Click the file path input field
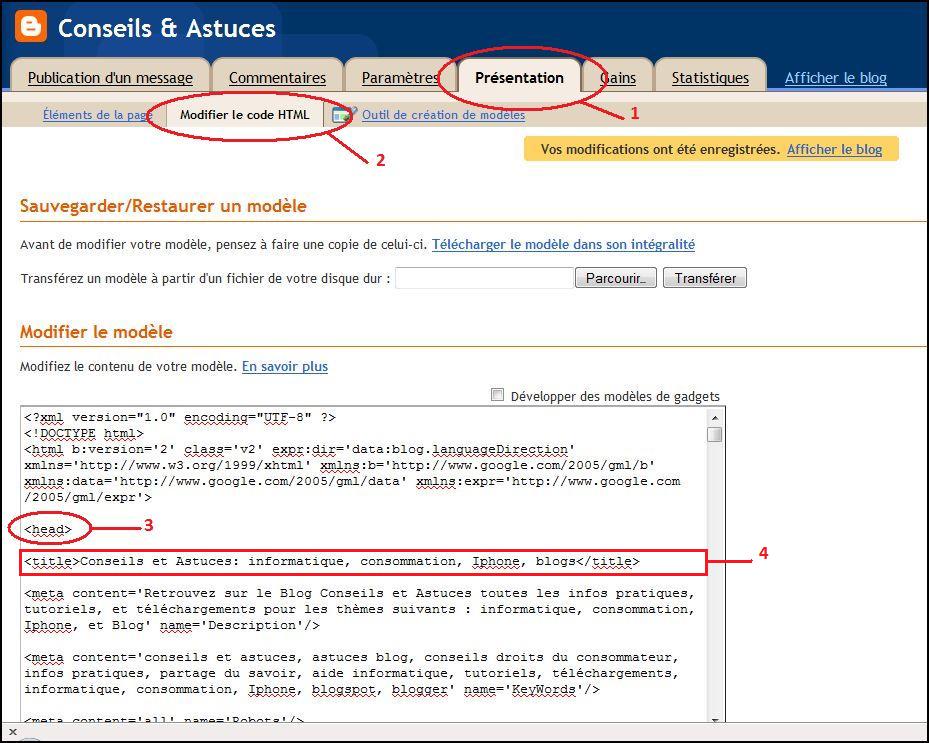Screen dimensions: 929x743 pyautogui.click(x=484, y=278)
